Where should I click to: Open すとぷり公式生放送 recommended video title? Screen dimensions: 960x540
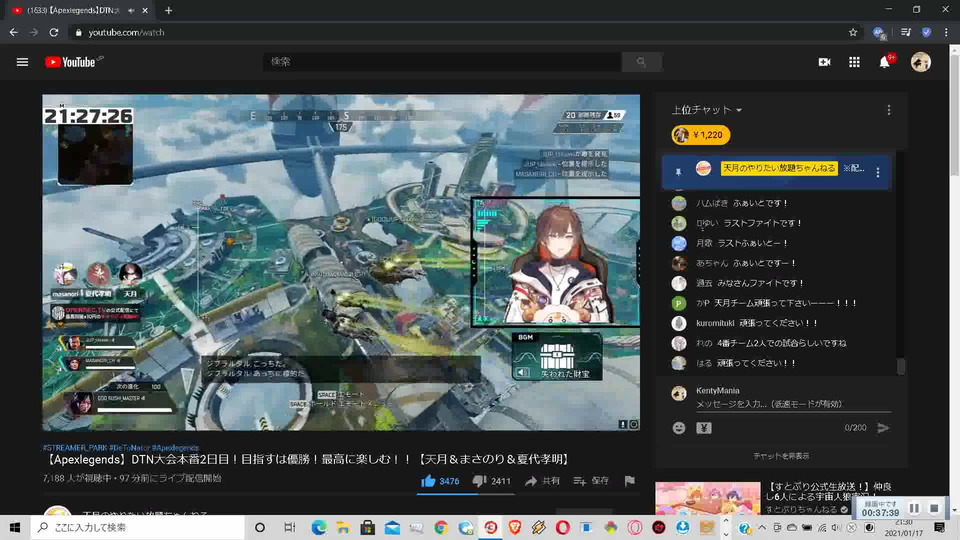(x=830, y=492)
